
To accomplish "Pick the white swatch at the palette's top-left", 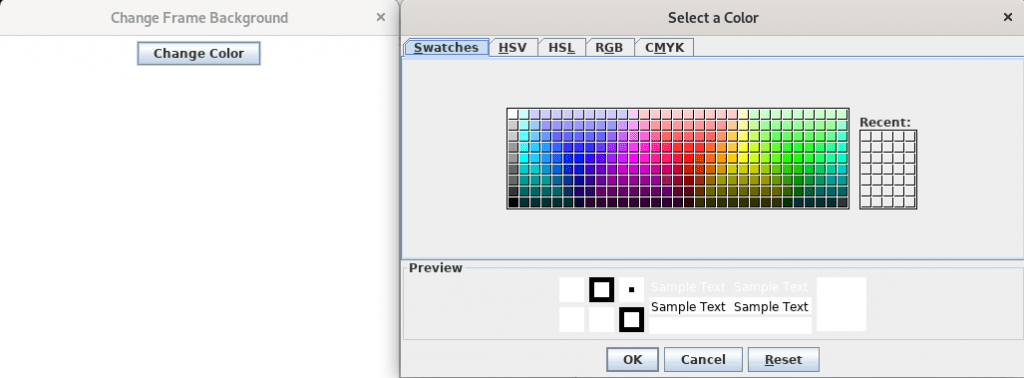I will (x=513, y=114).
